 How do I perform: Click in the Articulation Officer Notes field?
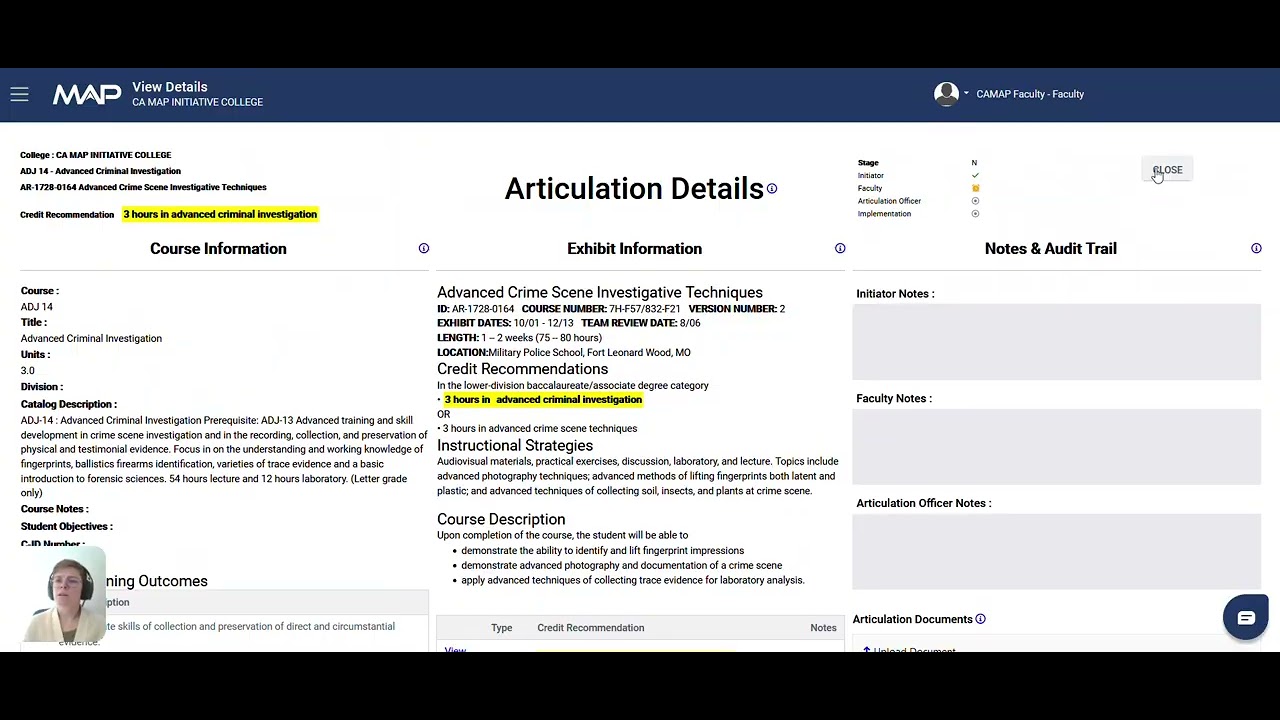tap(1056, 551)
